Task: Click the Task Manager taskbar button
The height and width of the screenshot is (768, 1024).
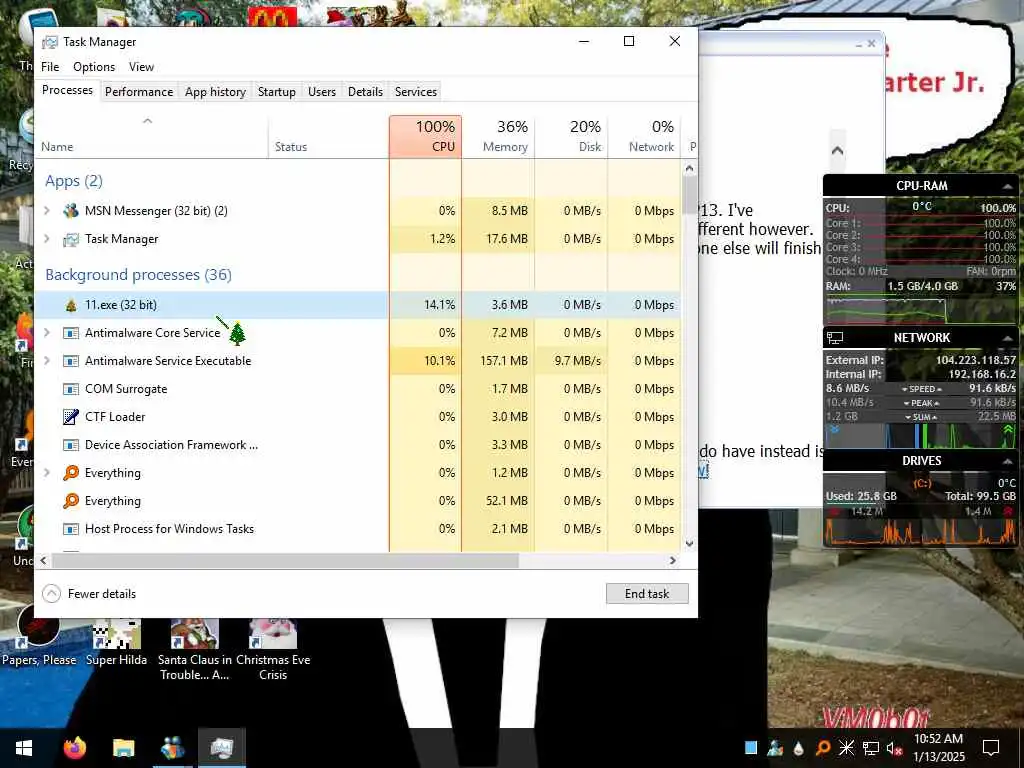Action: pyautogui.click(x=222, y=748)
